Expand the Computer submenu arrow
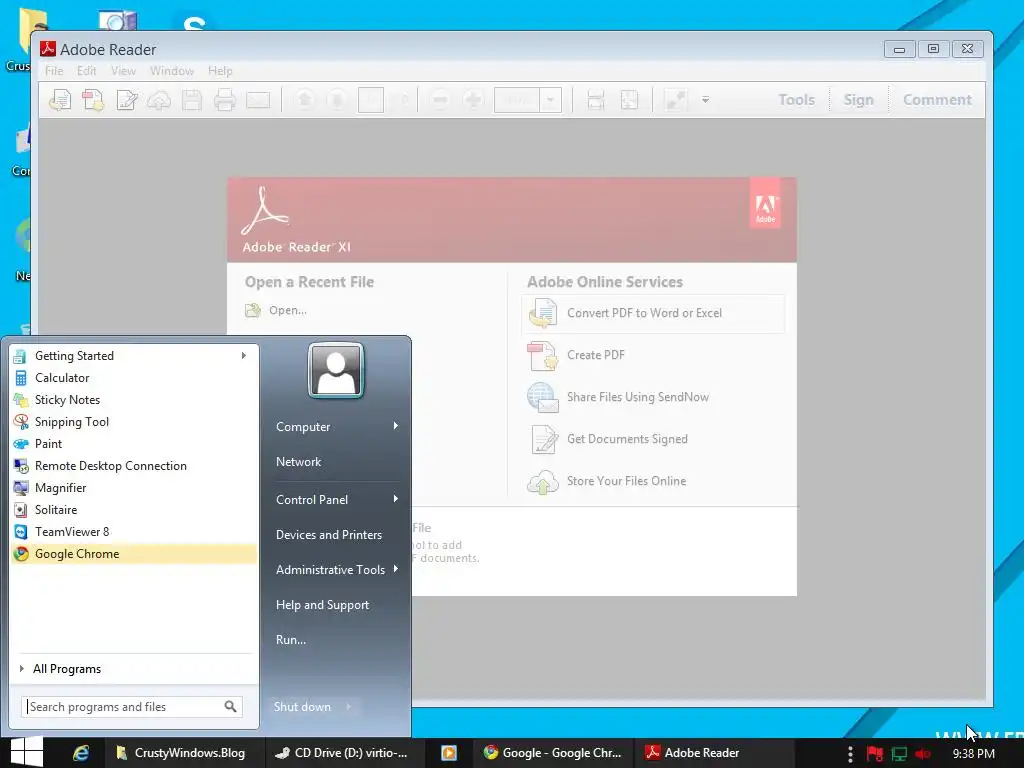 (395, 426)
